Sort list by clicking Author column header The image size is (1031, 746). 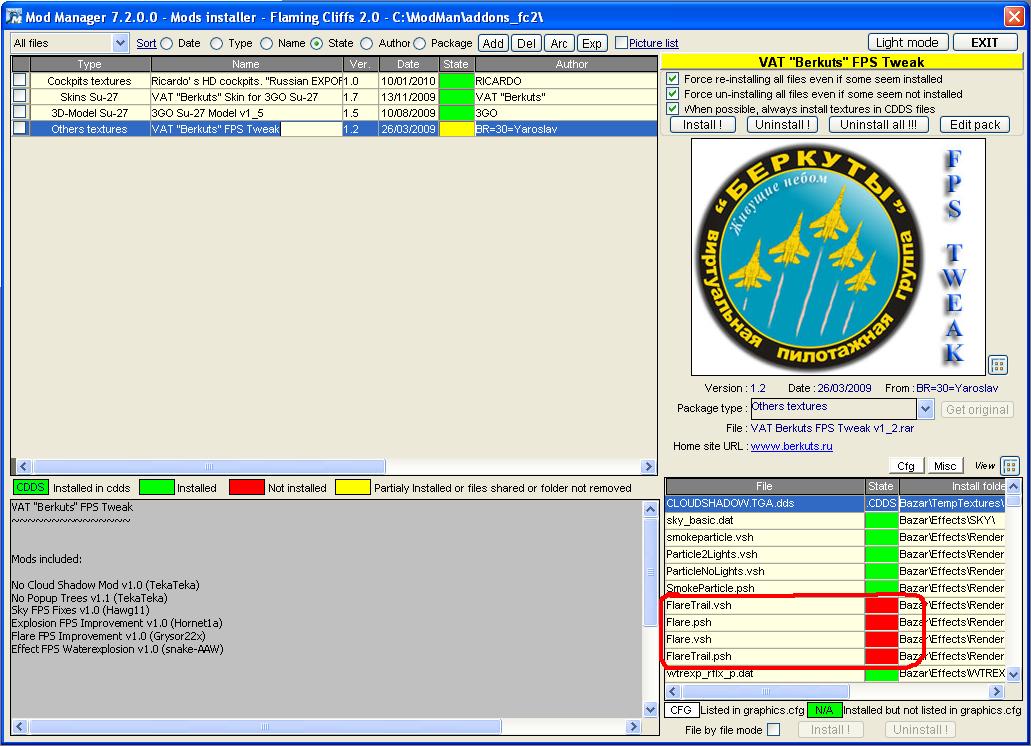572,64
